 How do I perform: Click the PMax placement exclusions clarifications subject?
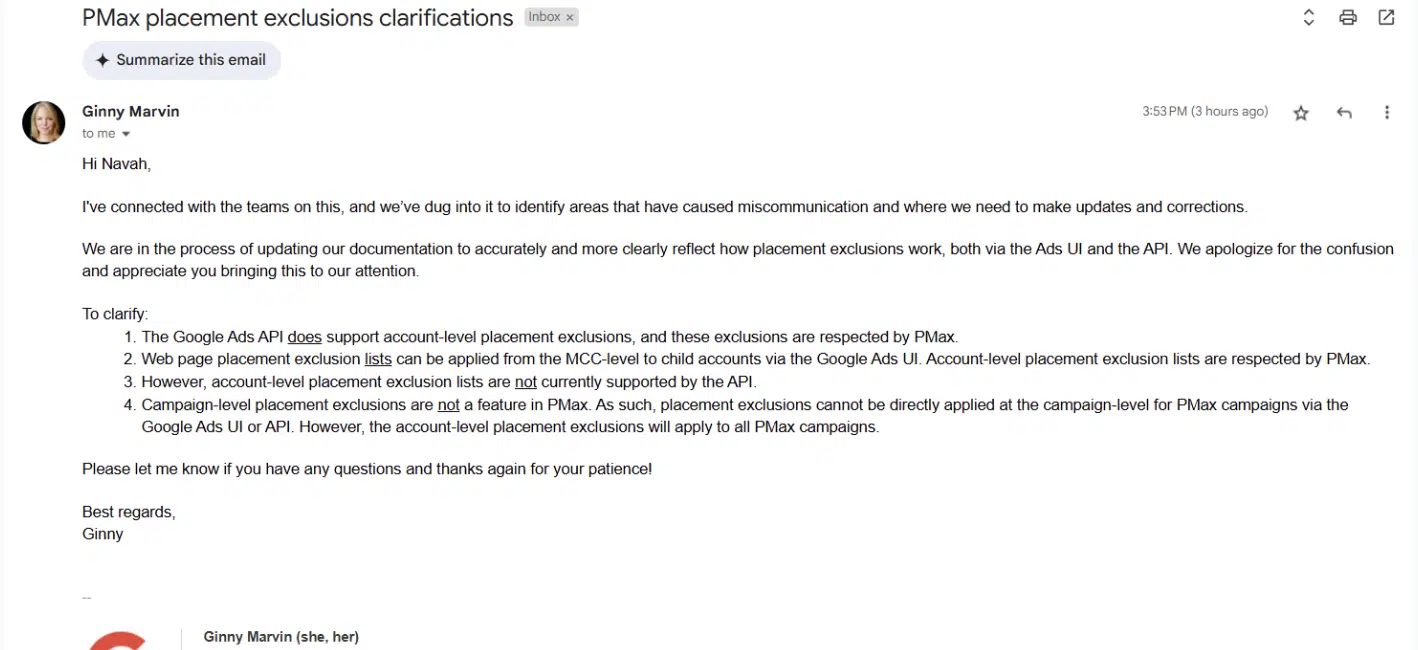[297, 17]
